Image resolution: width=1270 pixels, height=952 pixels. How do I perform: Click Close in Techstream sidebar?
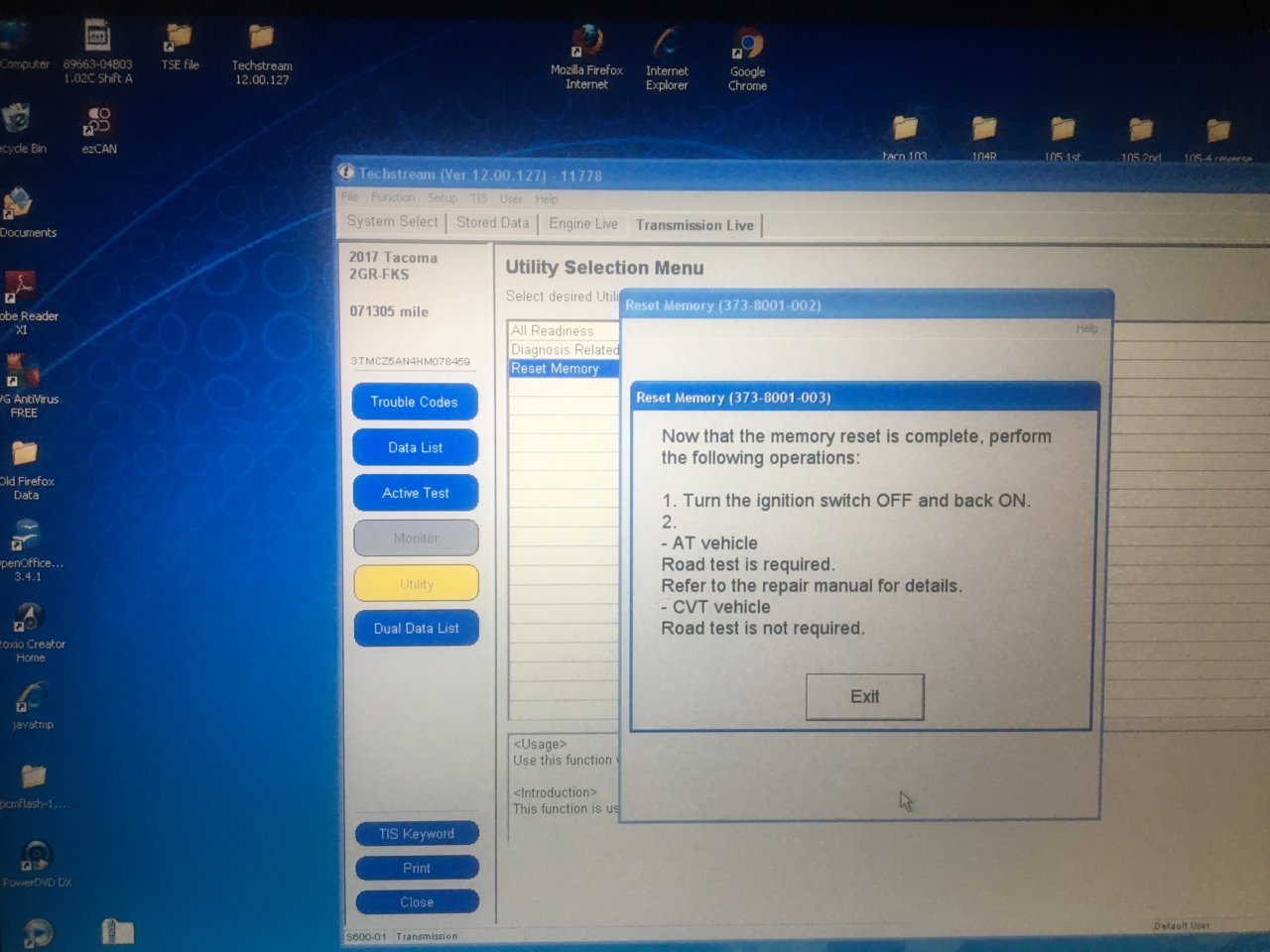point(417,902)
